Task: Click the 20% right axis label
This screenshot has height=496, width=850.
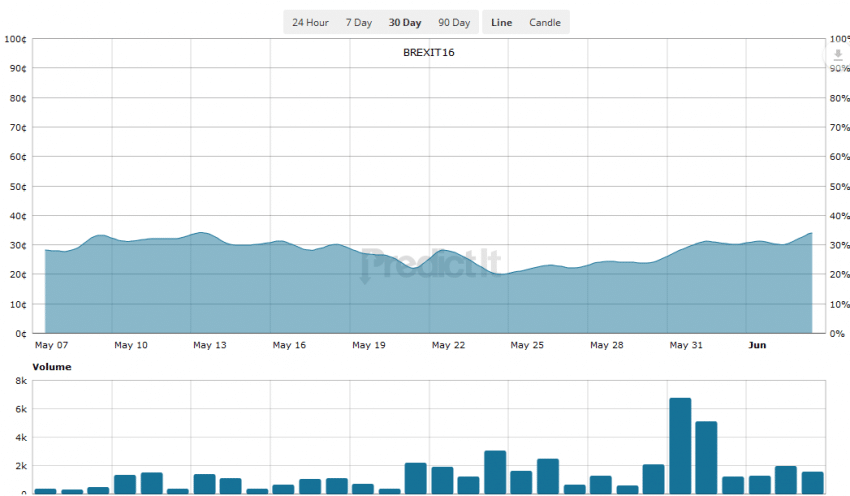Action: (839, 274)
